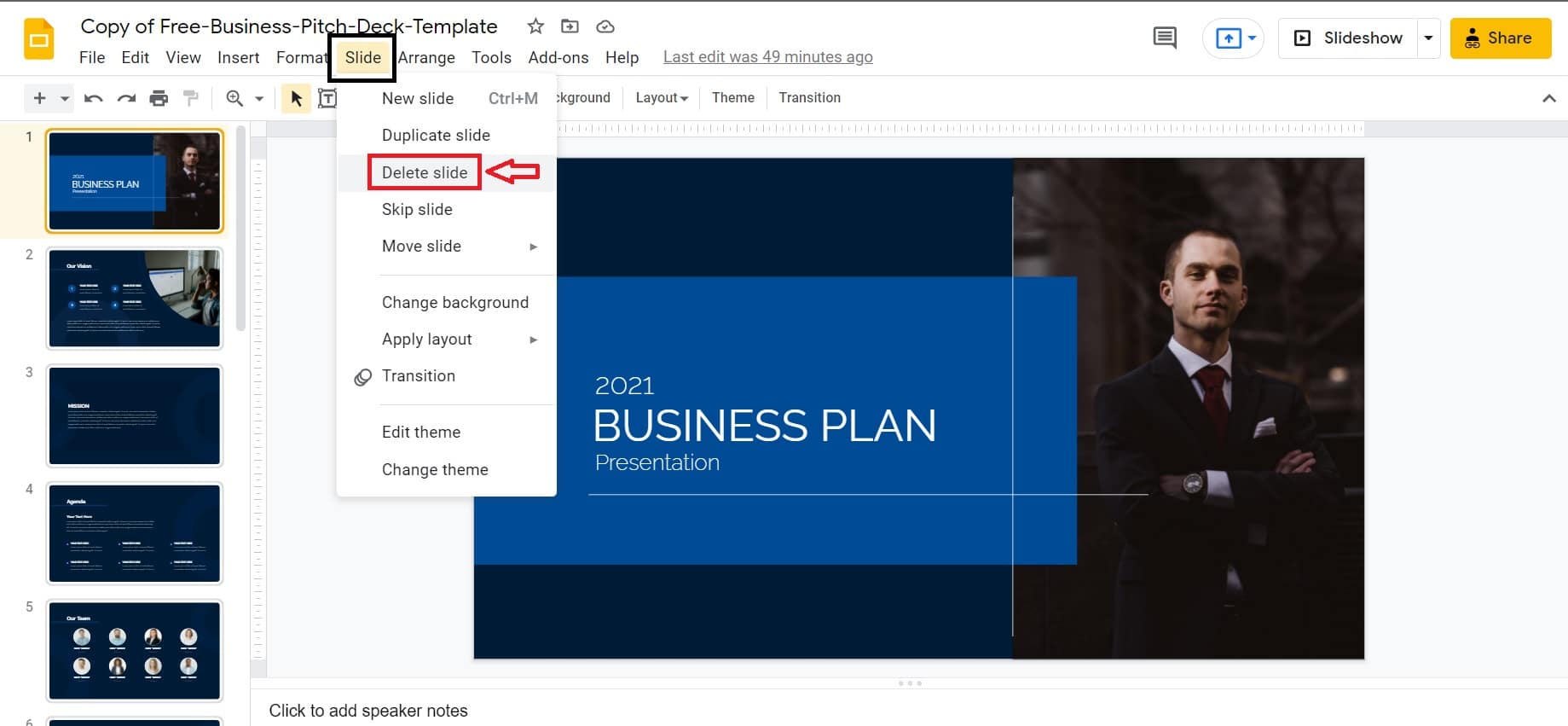Click the yellow Share button

pyautogui.click(x=1500, y=38)
